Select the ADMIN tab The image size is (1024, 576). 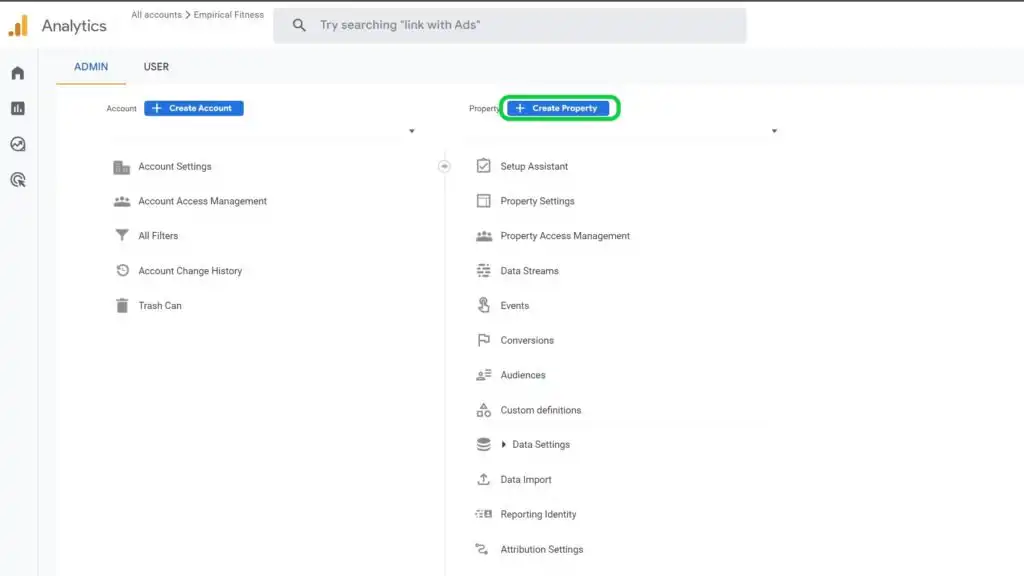91,67
